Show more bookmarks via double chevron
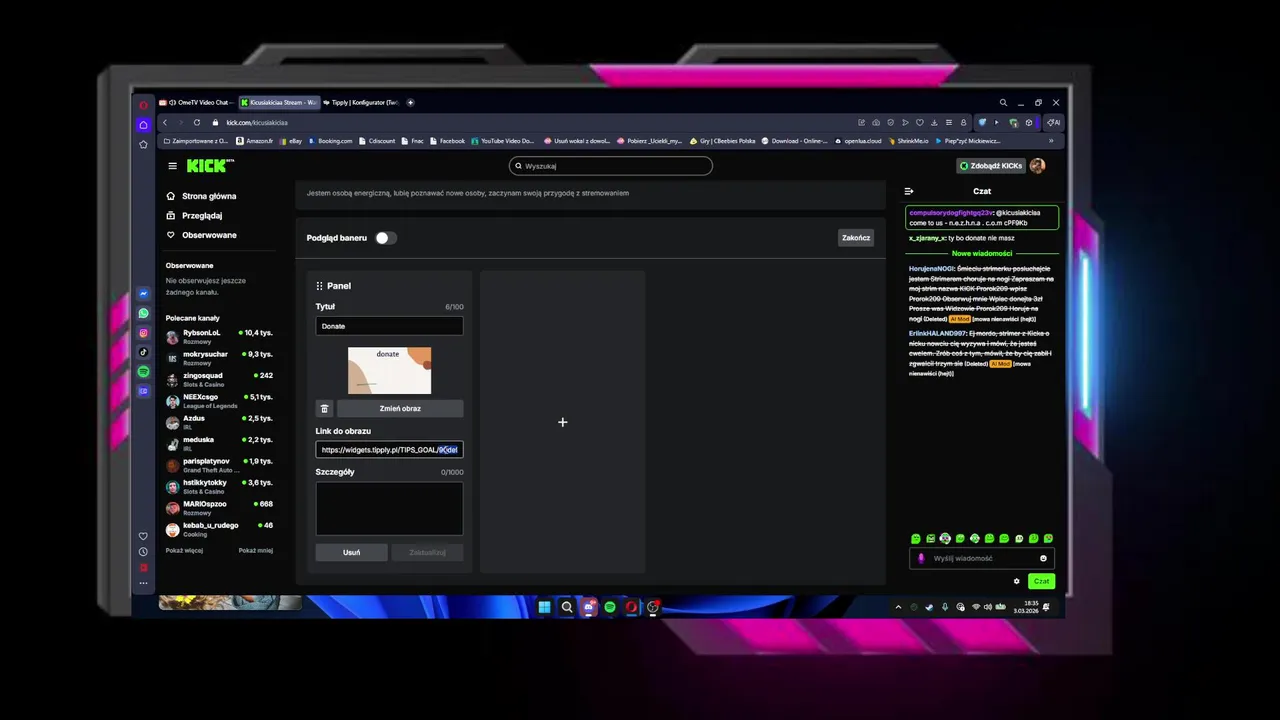 (1050, 141)
